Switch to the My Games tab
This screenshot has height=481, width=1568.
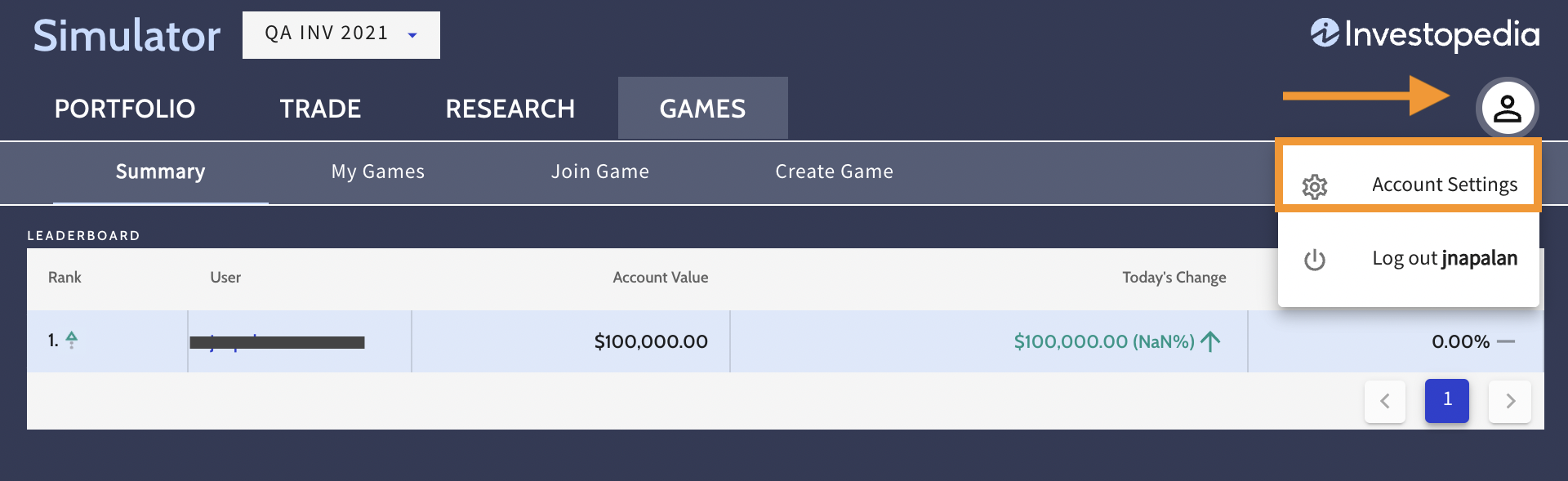coord(378,171)
